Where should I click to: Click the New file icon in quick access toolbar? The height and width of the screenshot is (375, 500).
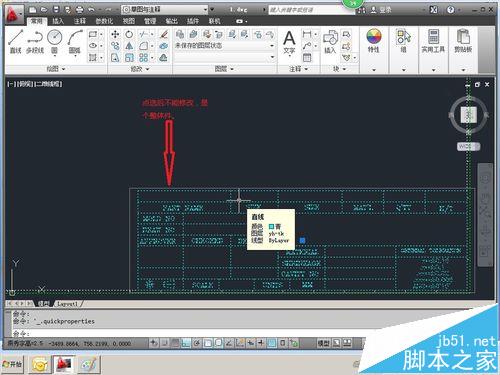tap(33, 10)
